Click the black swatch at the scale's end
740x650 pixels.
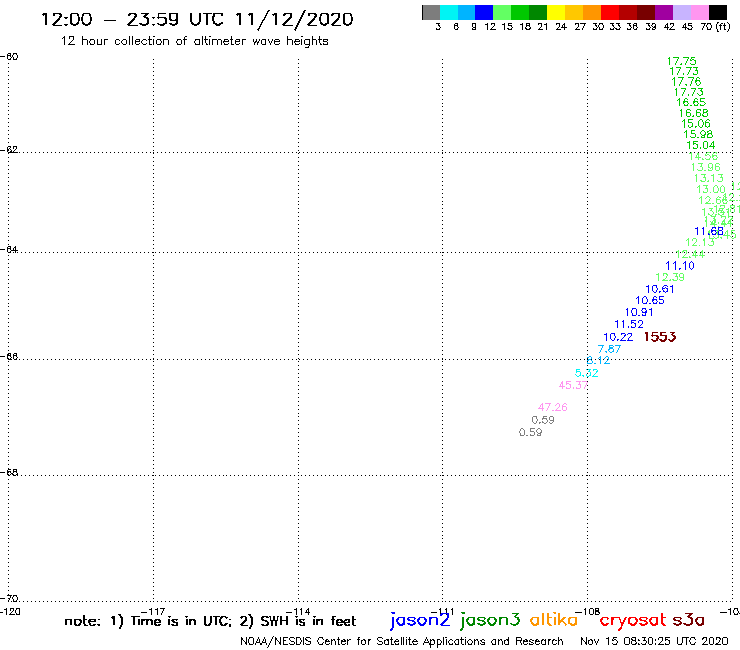point(718,12)
